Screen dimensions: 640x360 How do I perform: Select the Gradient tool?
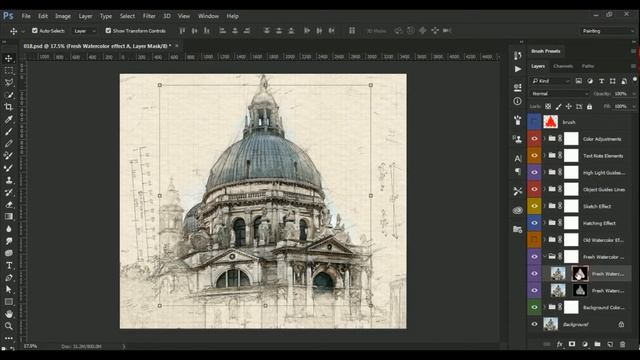9,217
